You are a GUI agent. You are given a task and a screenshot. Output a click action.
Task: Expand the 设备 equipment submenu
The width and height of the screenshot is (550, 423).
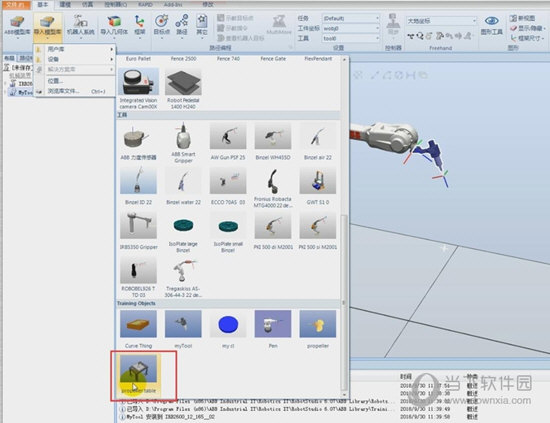tap(74, 59)
